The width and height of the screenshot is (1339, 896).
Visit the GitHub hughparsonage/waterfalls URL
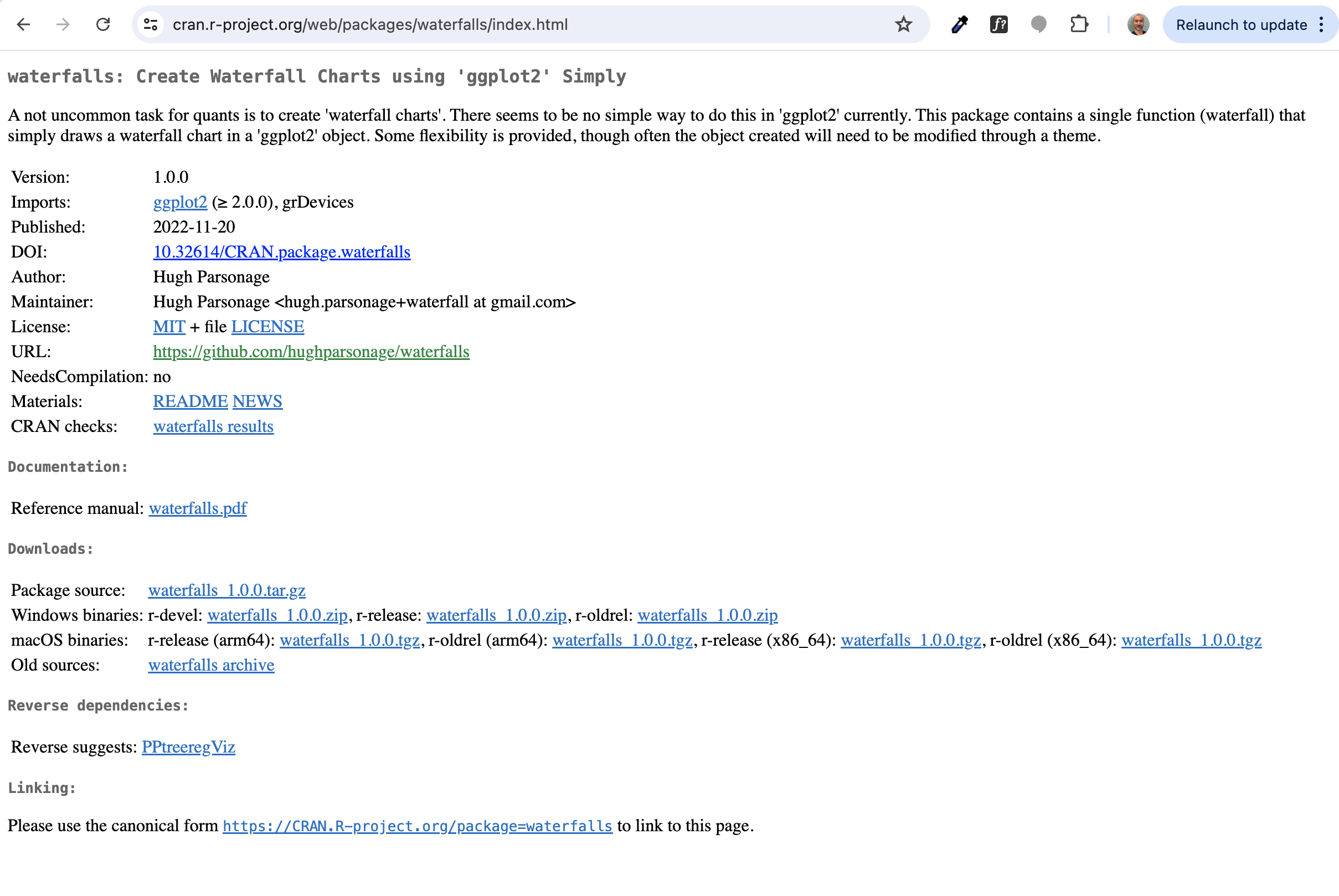point(311,352)
